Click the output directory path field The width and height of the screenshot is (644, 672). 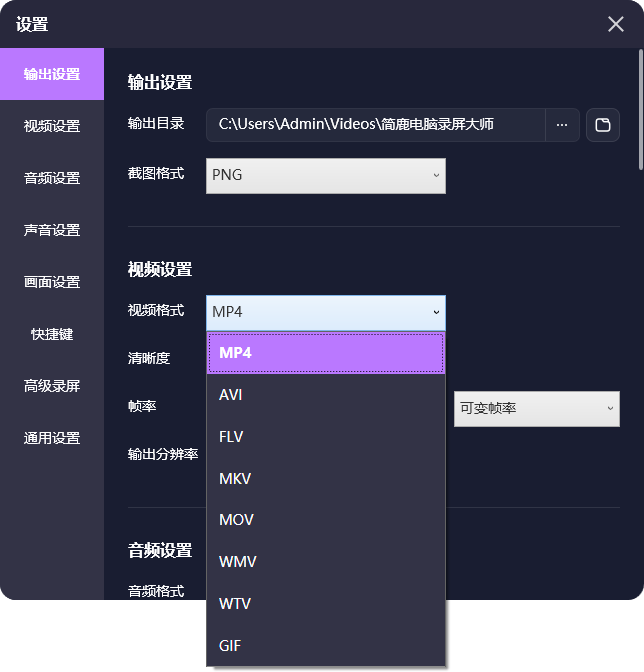coord(375,125)
